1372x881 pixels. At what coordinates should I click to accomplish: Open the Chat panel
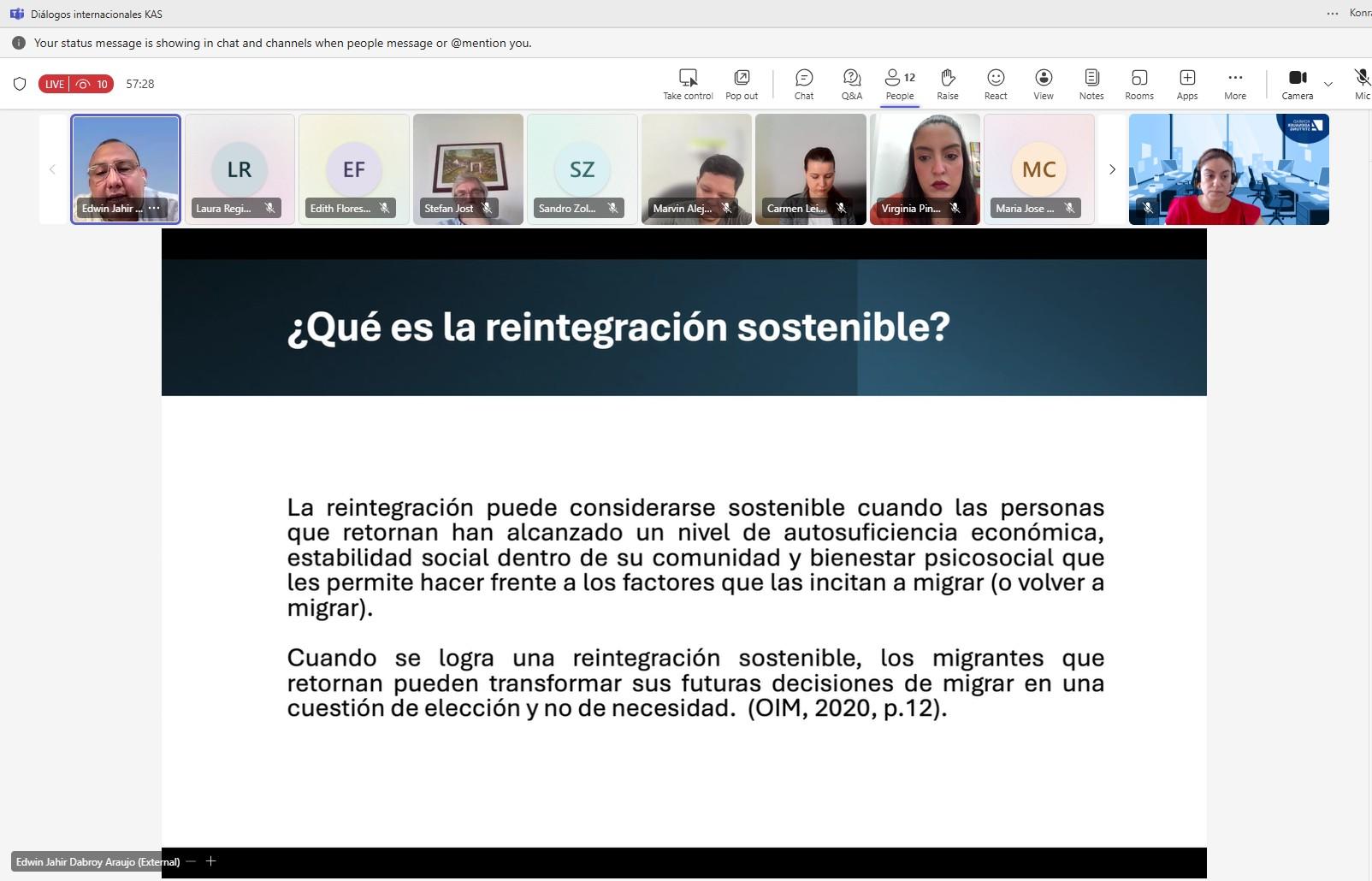click(x=803, y=79)
